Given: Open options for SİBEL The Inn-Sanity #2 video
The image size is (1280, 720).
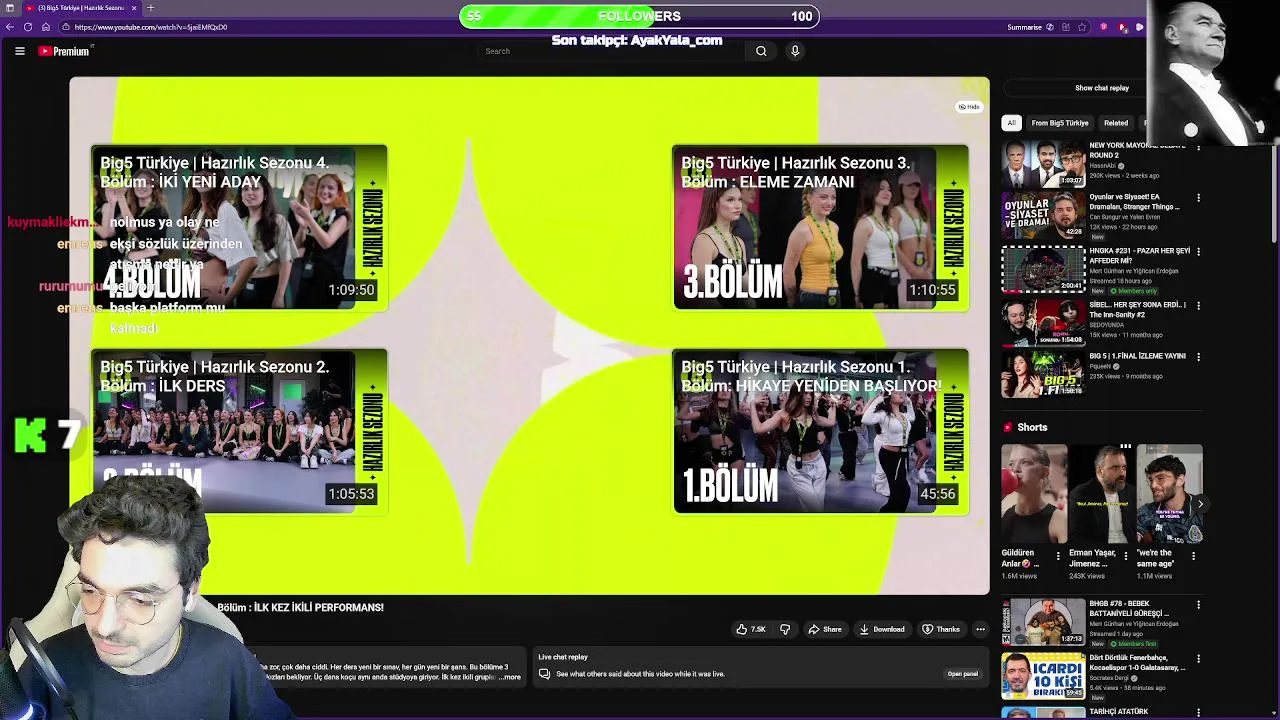Looking at the screenshot, I should coord(1198,304).
